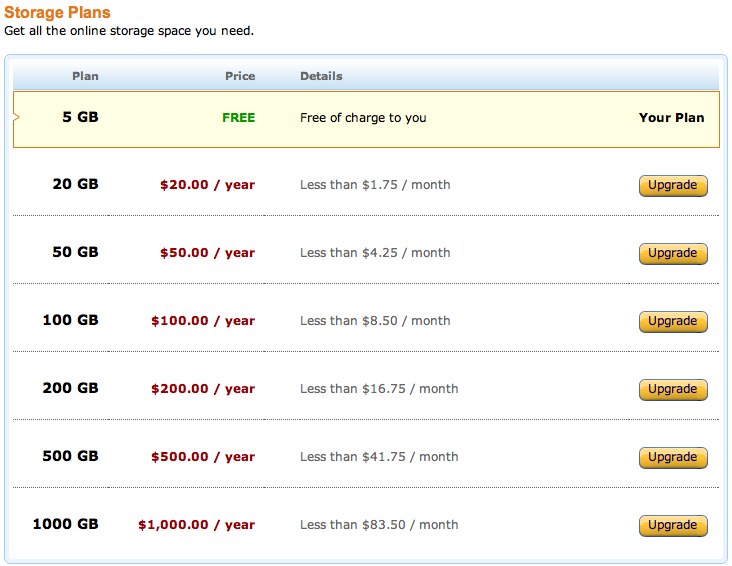Select Upgrade for the 1000 GB plan
Viewport: 732px width, 566px height.
[672, 525]
